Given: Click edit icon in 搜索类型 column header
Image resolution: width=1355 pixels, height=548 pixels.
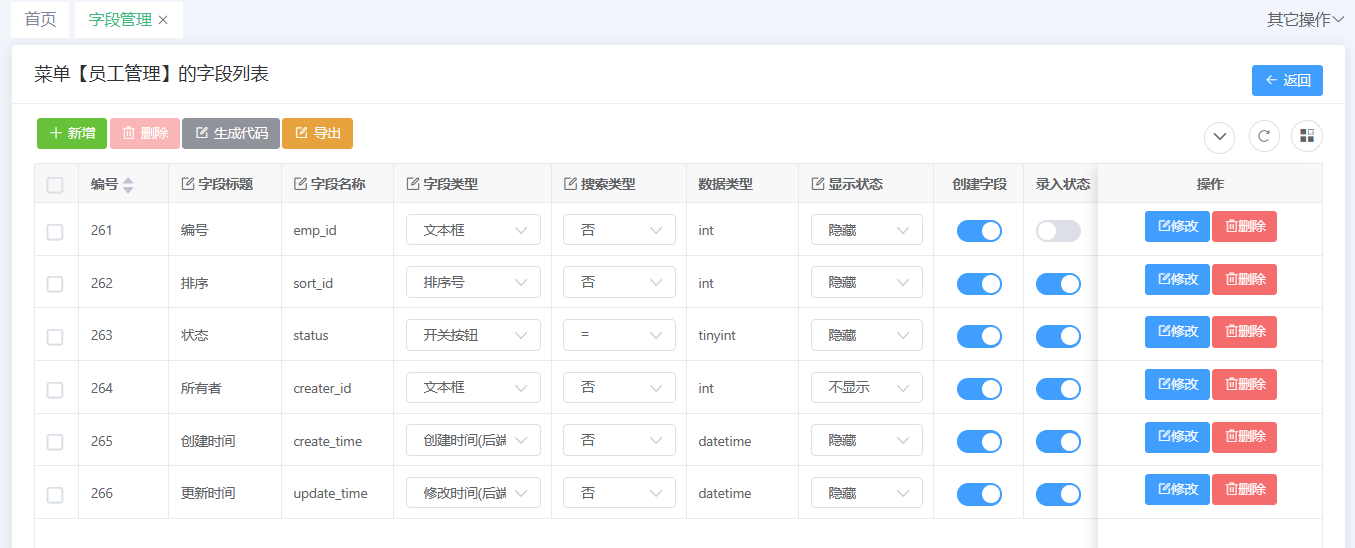Looking at the screenshot, I should click(570, 184).
